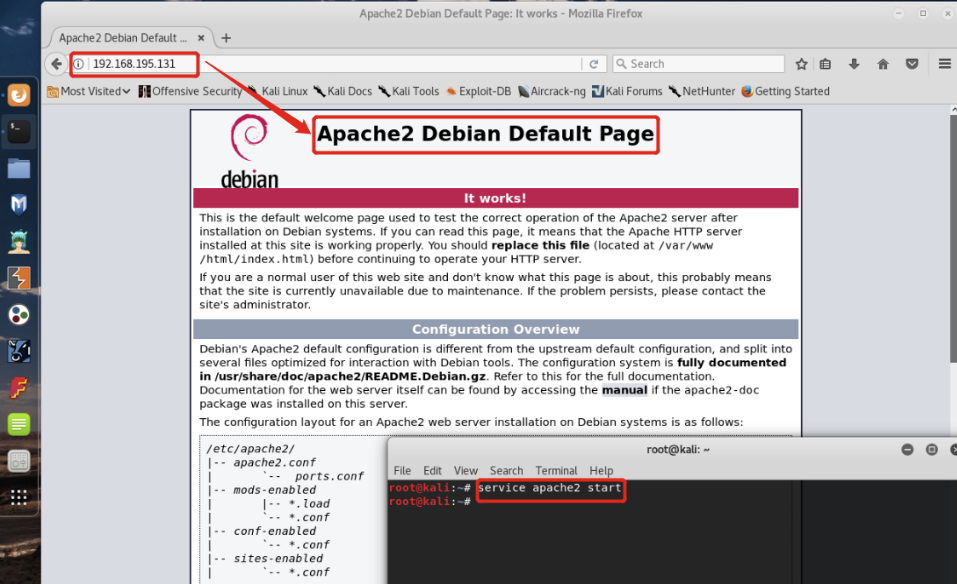Open a new tab
The width and height of the screenshot is (957, 584).
(226, 38)
